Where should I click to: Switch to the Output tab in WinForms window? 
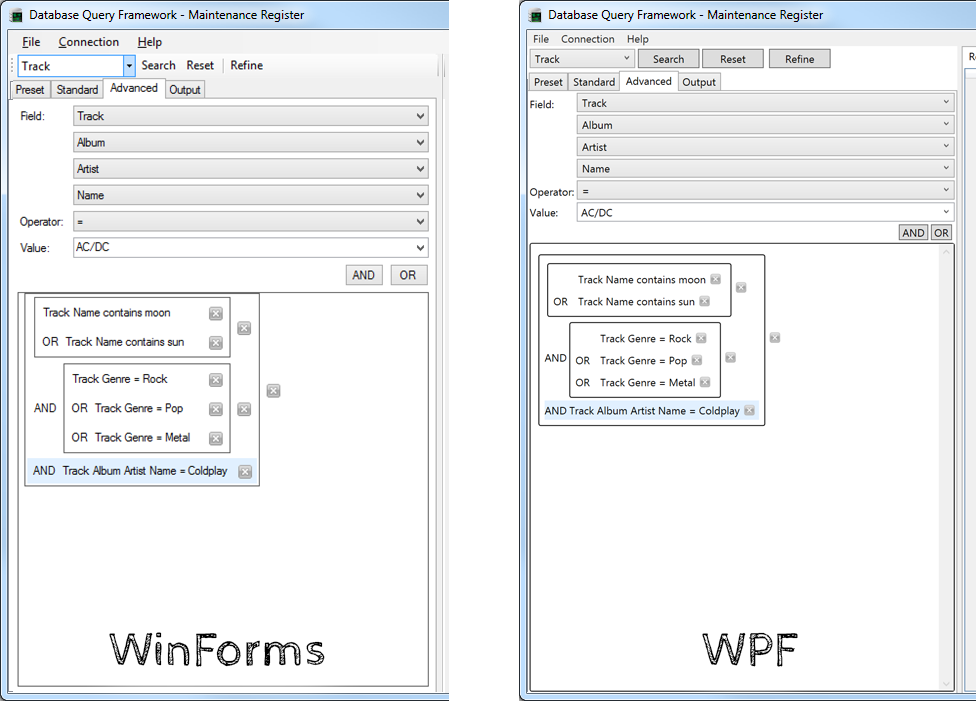[x=185, y=90]
